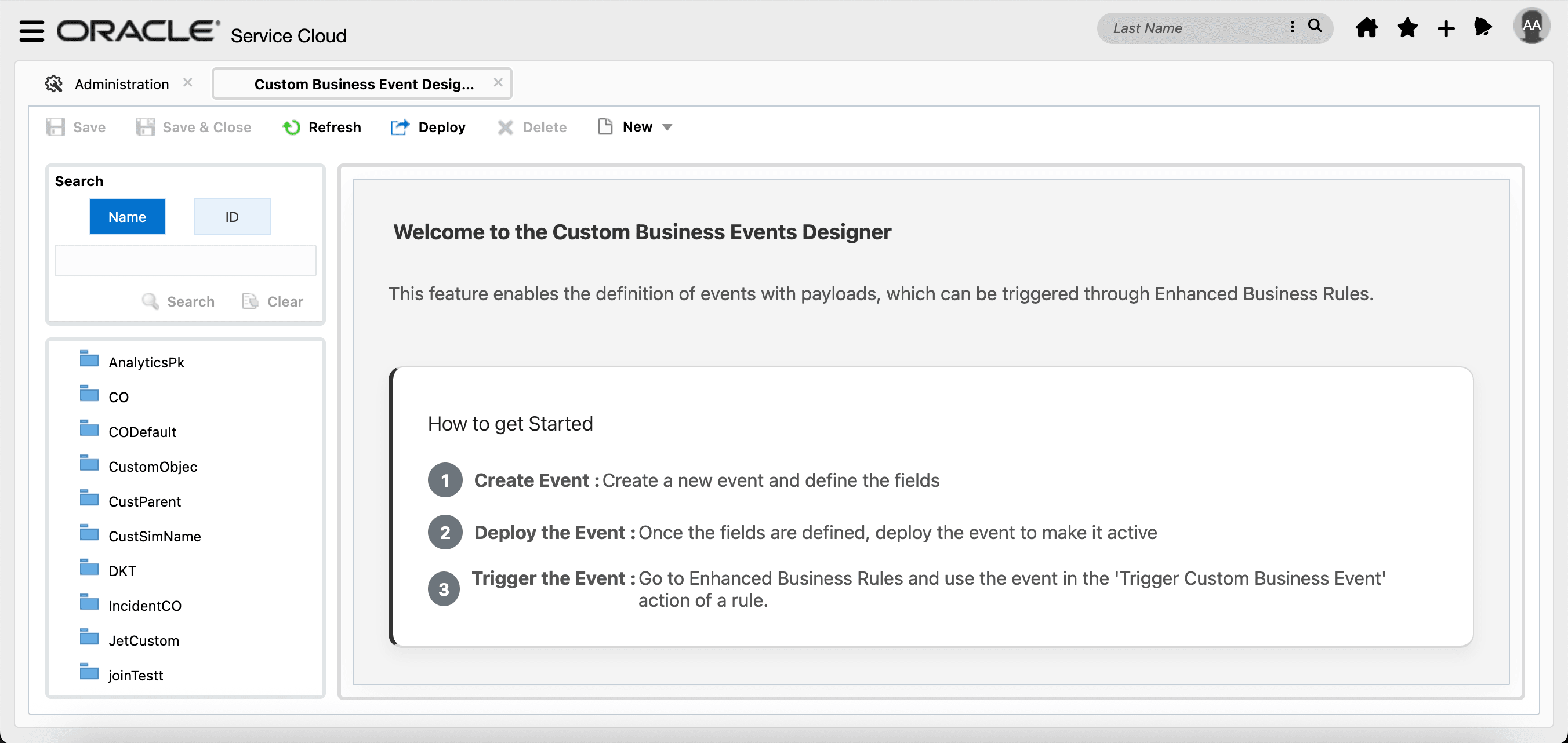1568x743 pixels.
Task: Click the Deploy toolbar button
Action: click(x=429, y=127)
